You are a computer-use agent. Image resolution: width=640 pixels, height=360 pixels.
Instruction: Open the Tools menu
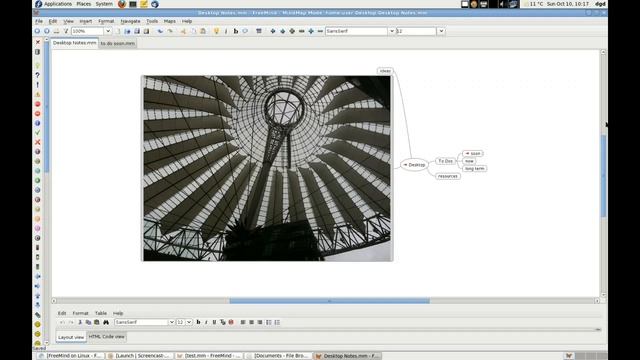(x=152, y=21)
